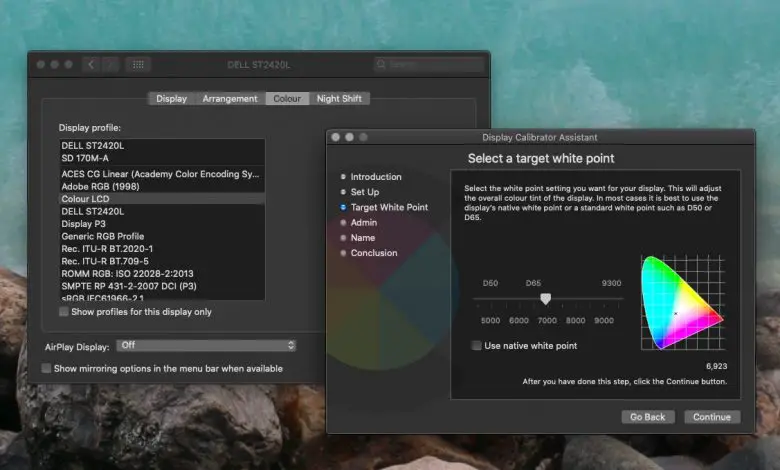This screenshot has width=780, height=470.
Task: Toggle Show mirroring options in the menu bar
Action: click(x=46, y=369)
